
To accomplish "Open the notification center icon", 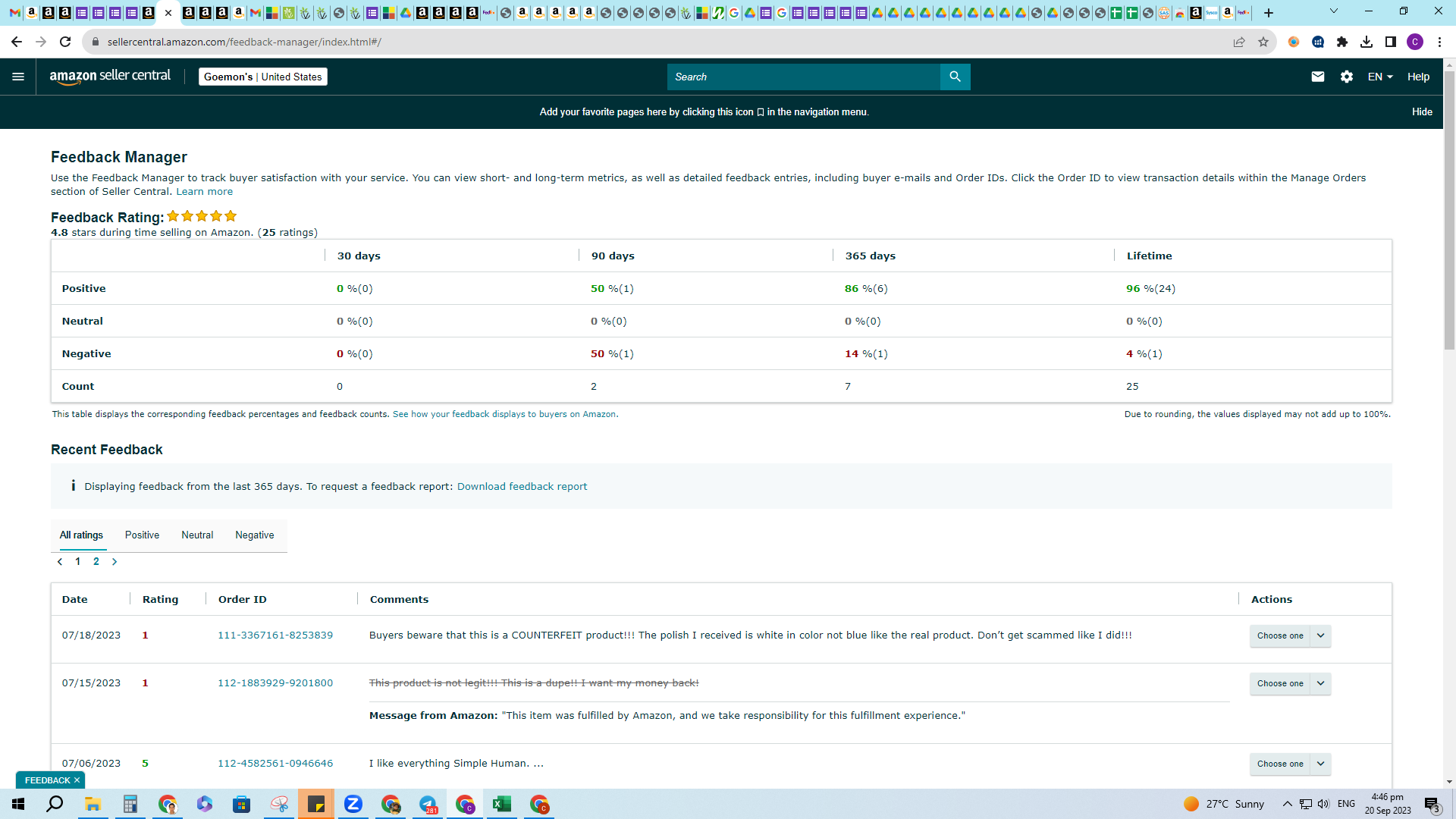I will 1432,804.
